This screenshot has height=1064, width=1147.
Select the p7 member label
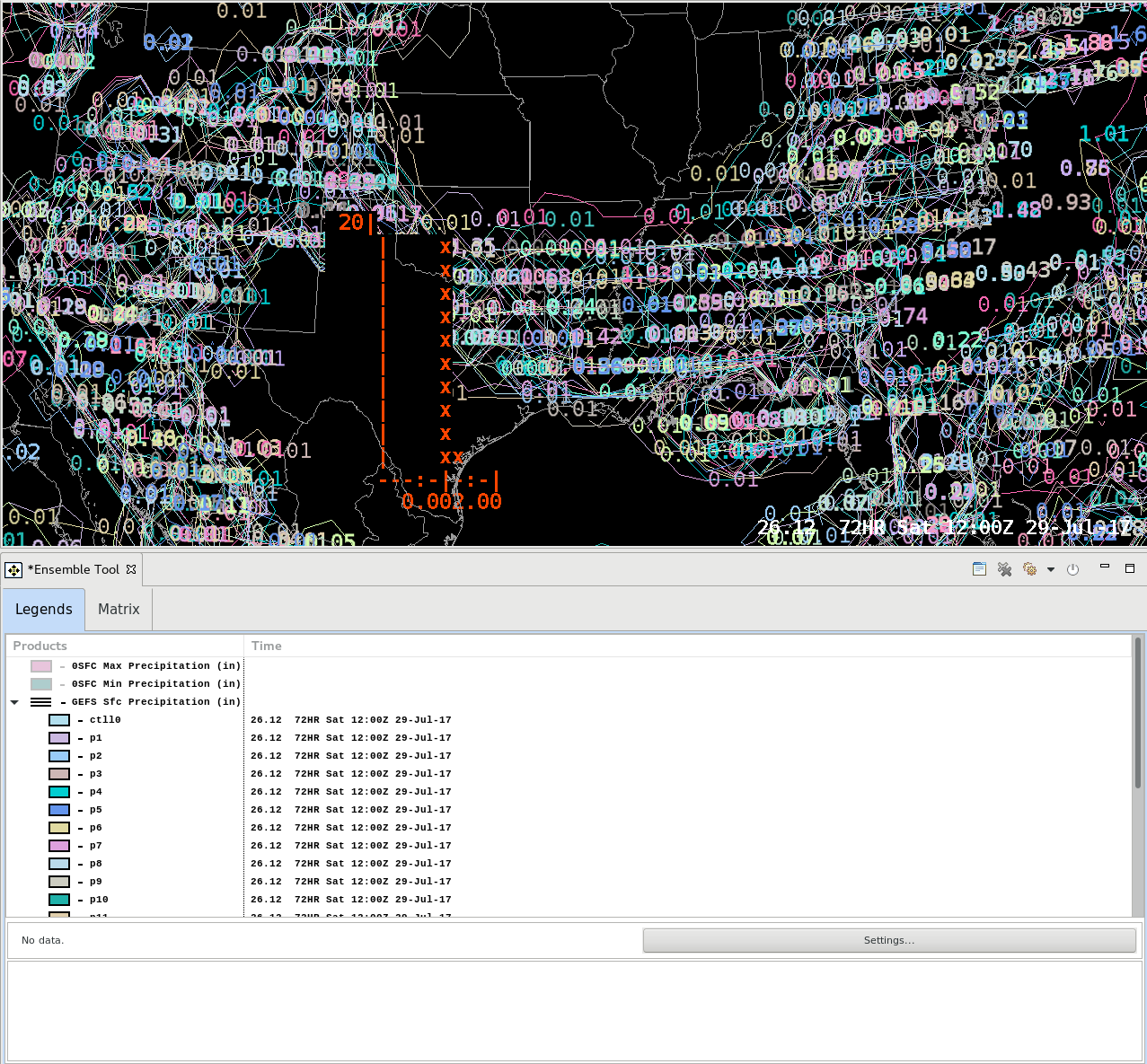coord(96,846)
